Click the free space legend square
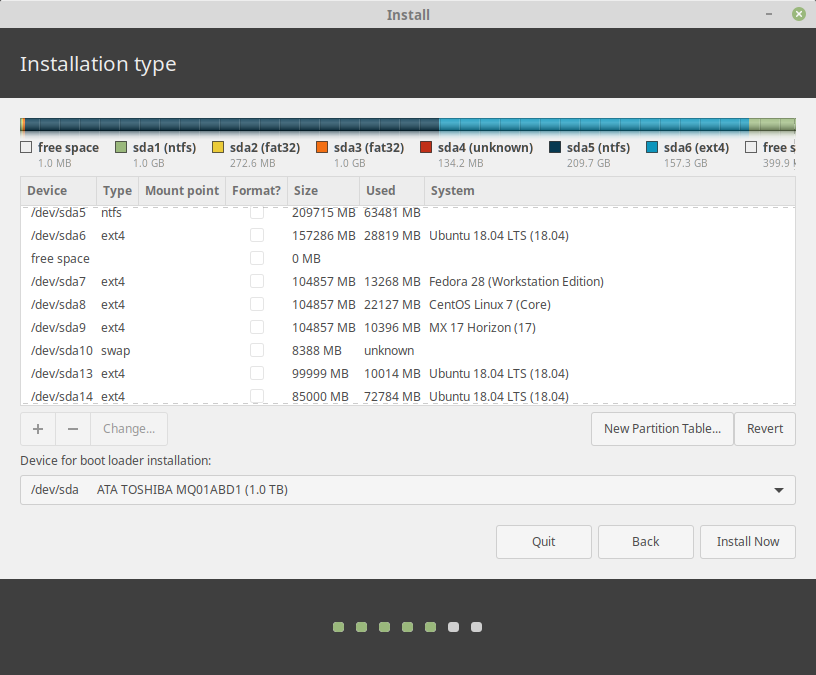The height and width of the screenshot is (675, 816). pyautogui.click(x=25, y=146)
